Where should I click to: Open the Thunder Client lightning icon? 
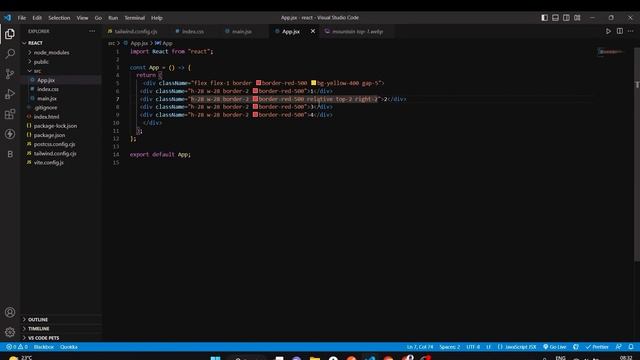point(10,134)
